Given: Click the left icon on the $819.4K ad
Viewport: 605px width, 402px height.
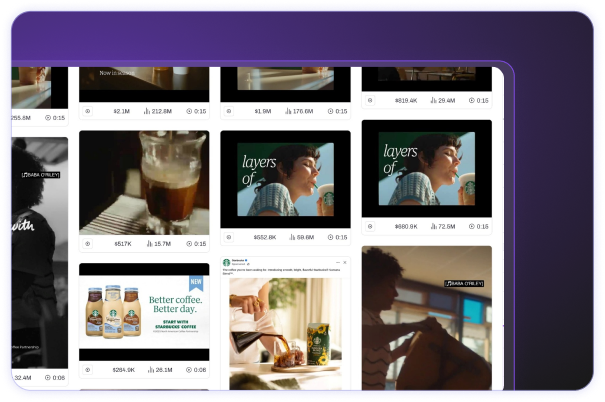Looking at the screenshot, I should [369, 100].
